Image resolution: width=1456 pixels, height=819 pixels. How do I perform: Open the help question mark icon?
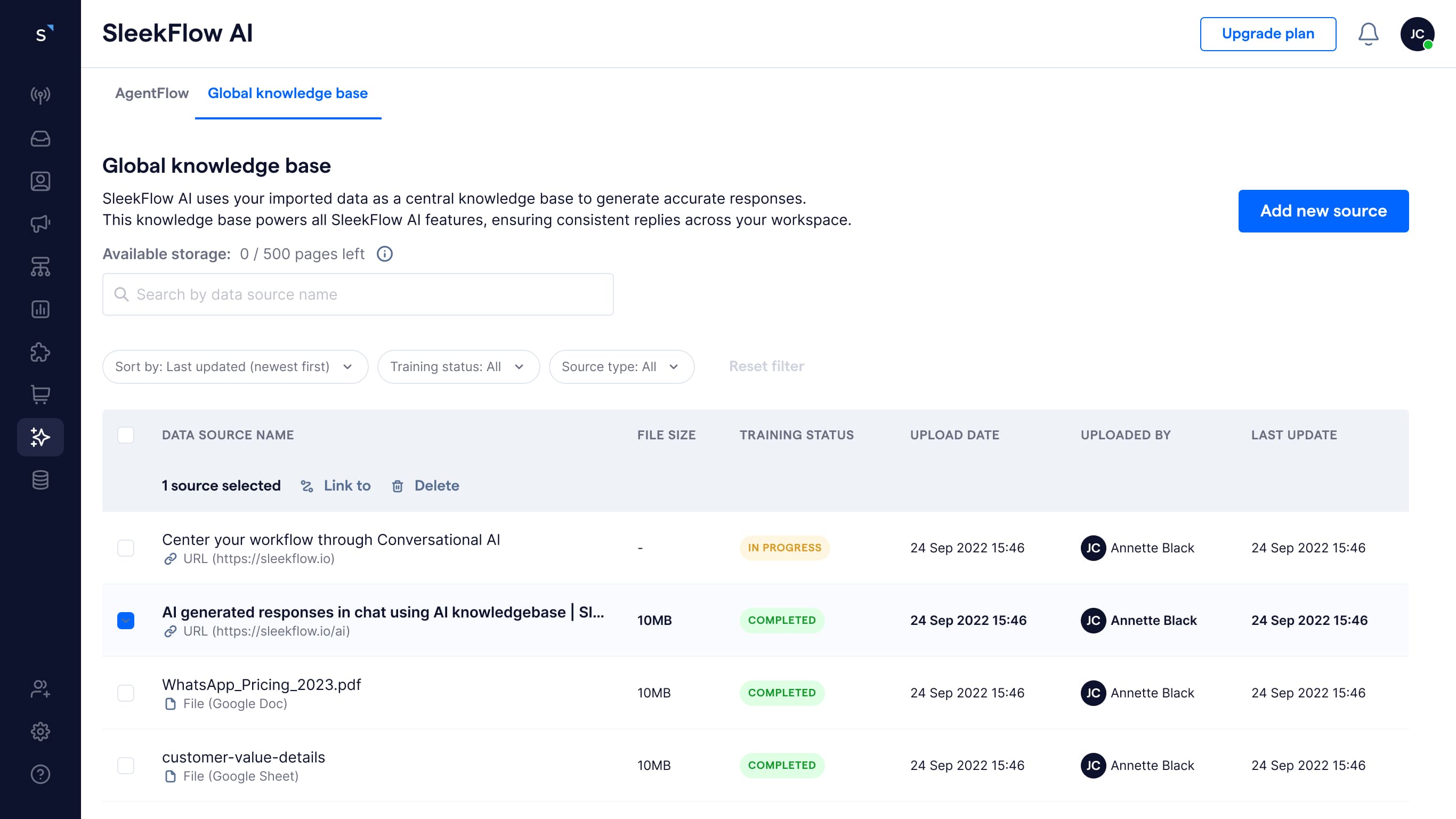coord(40,774)
